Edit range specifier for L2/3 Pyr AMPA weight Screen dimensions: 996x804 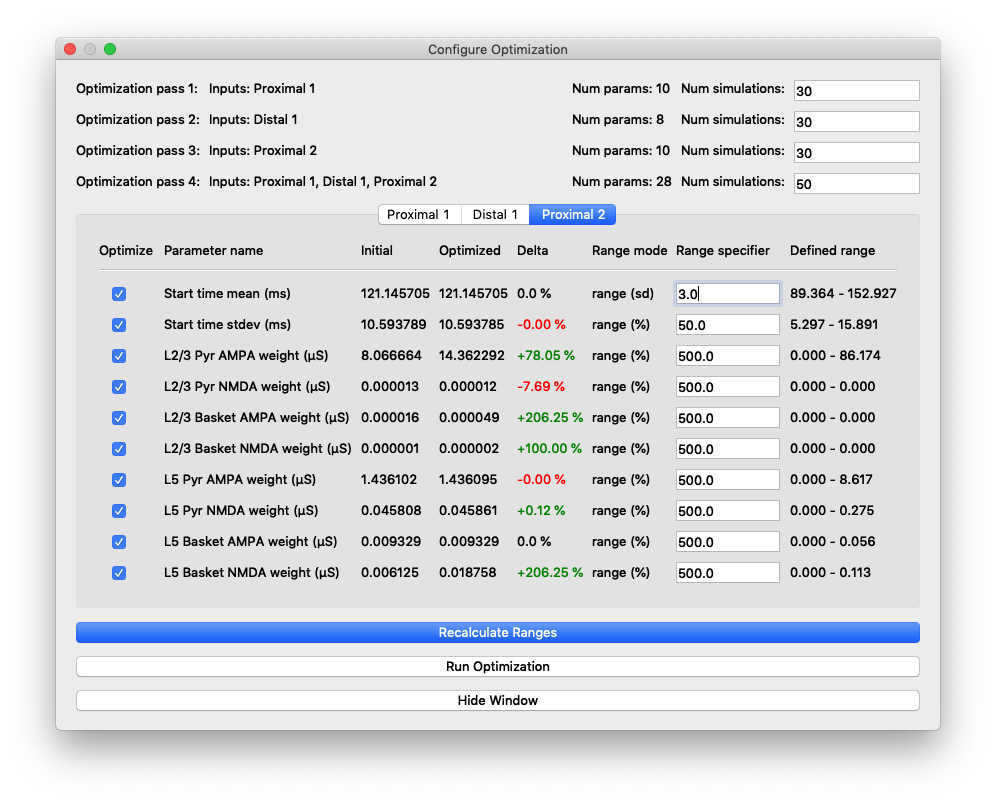727,356
